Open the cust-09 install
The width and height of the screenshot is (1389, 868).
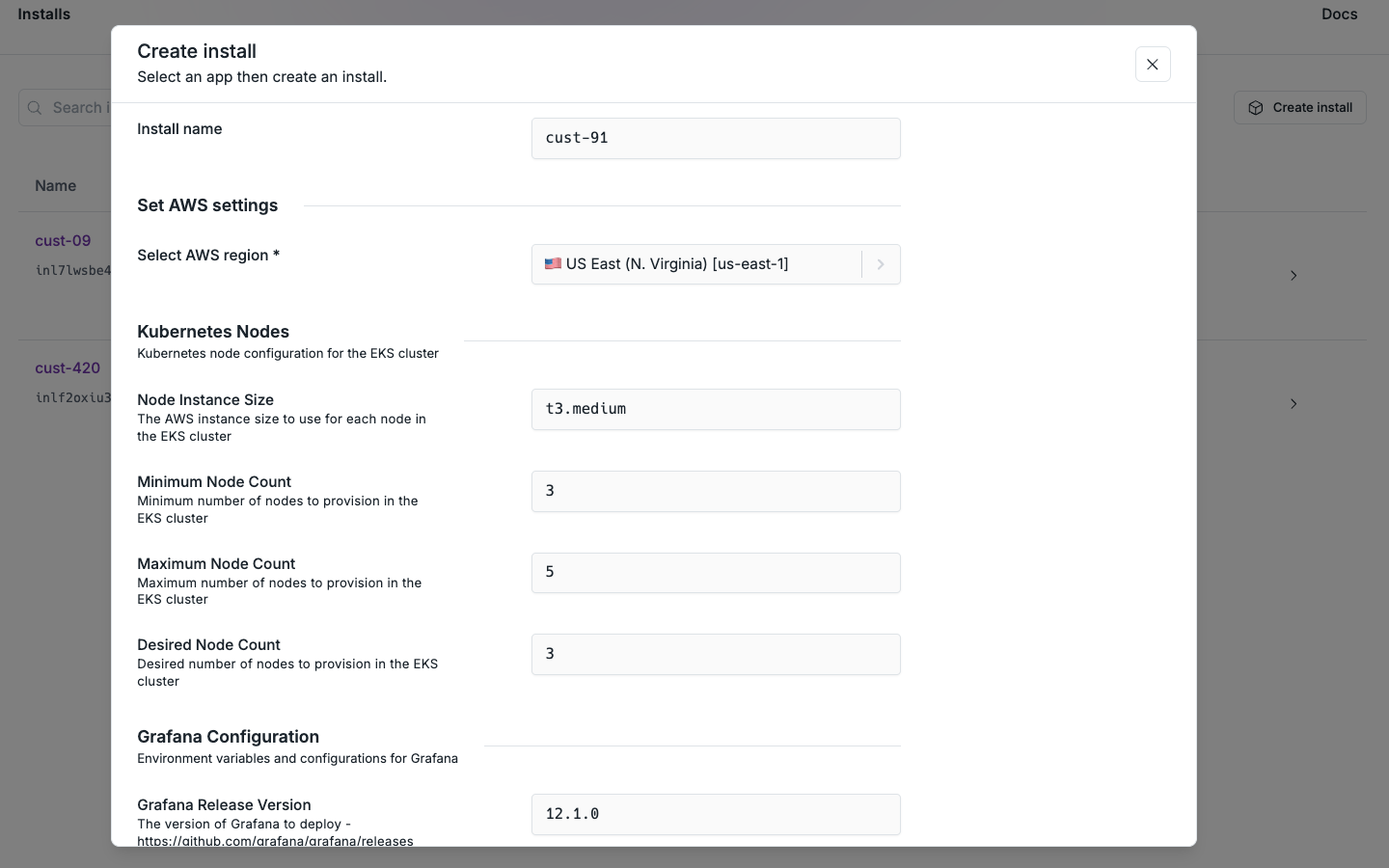[63, 240]
